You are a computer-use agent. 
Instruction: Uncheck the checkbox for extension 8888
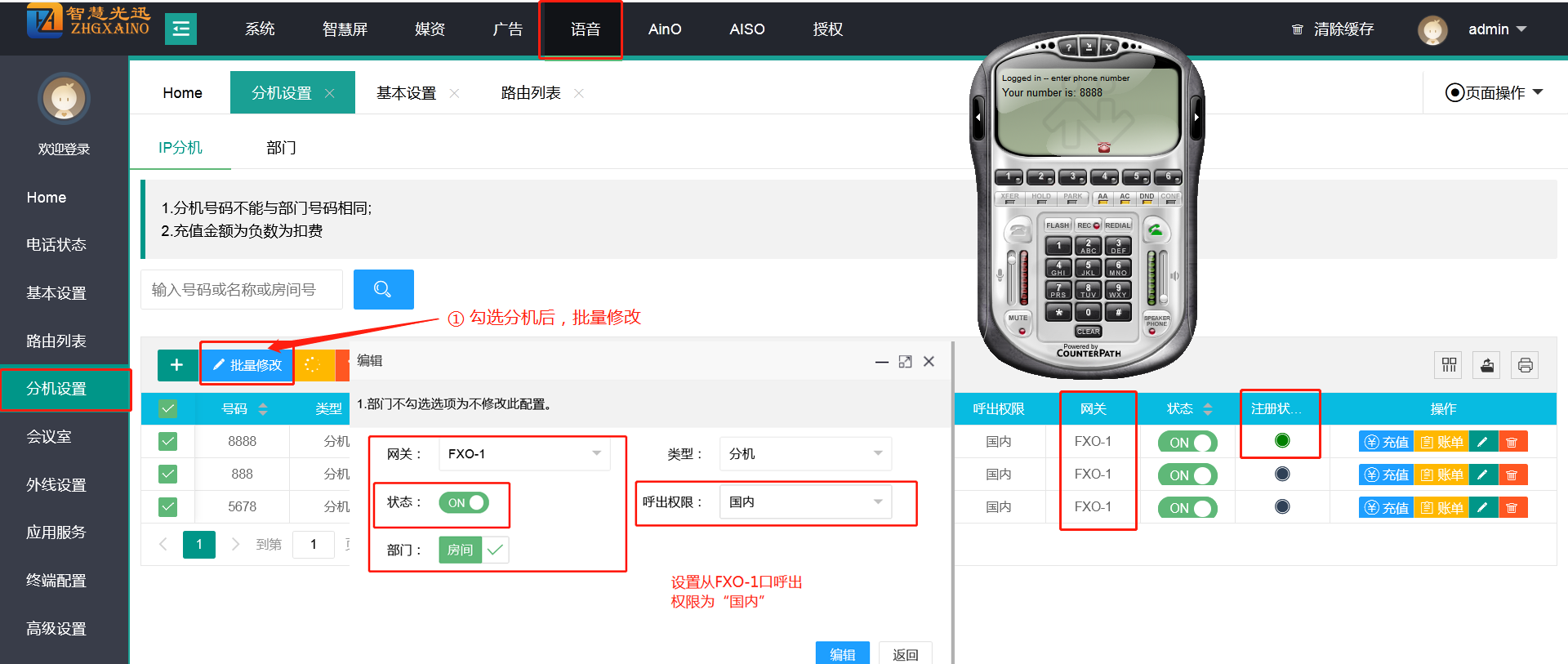(x=168, y=442)
